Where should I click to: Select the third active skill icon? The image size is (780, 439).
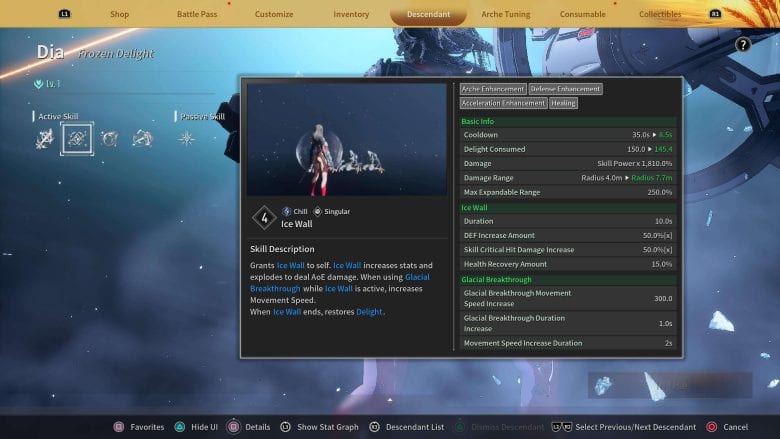pos(109,139)
